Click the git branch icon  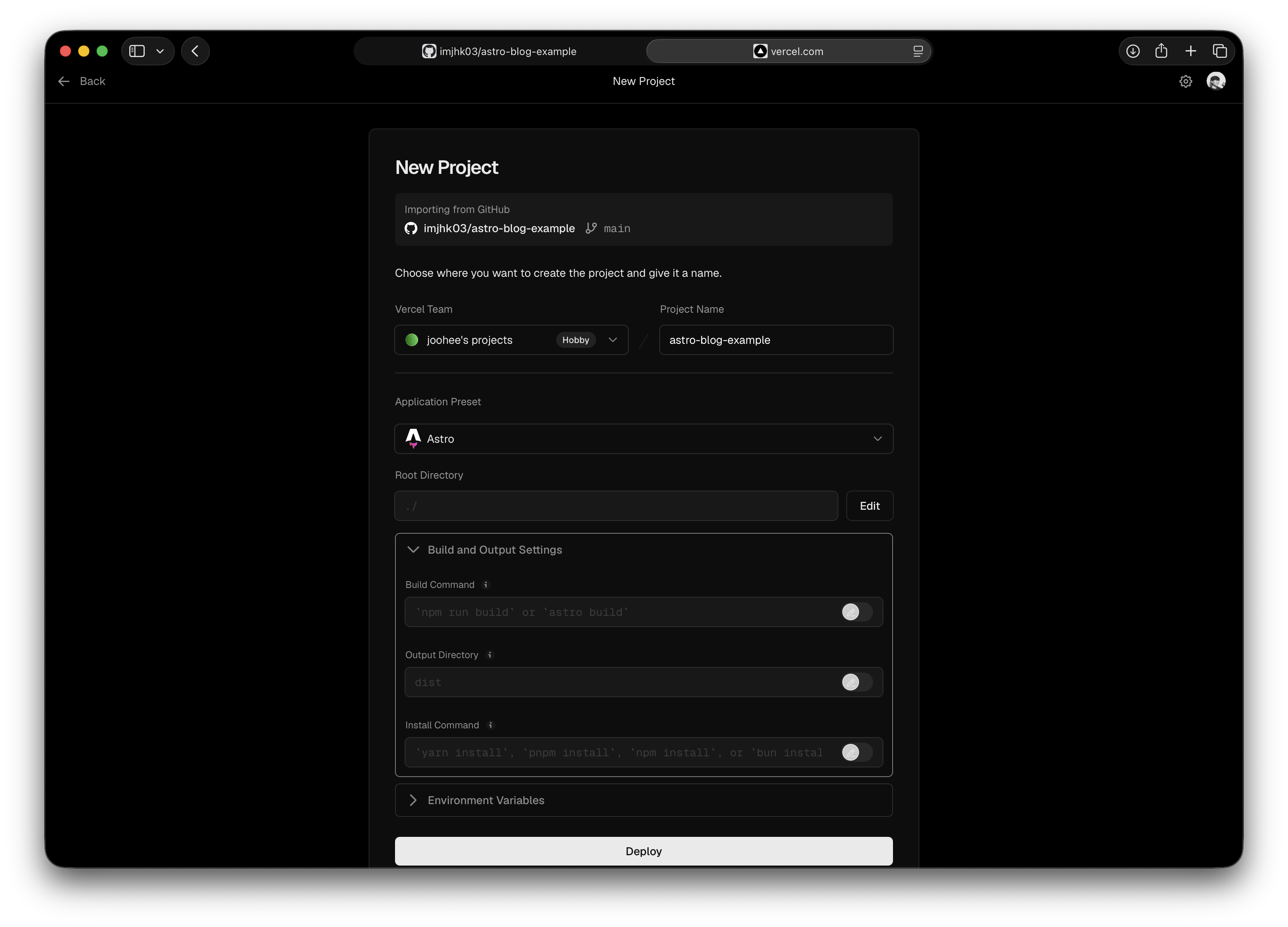pyautogui.click(x=591, y=228)
